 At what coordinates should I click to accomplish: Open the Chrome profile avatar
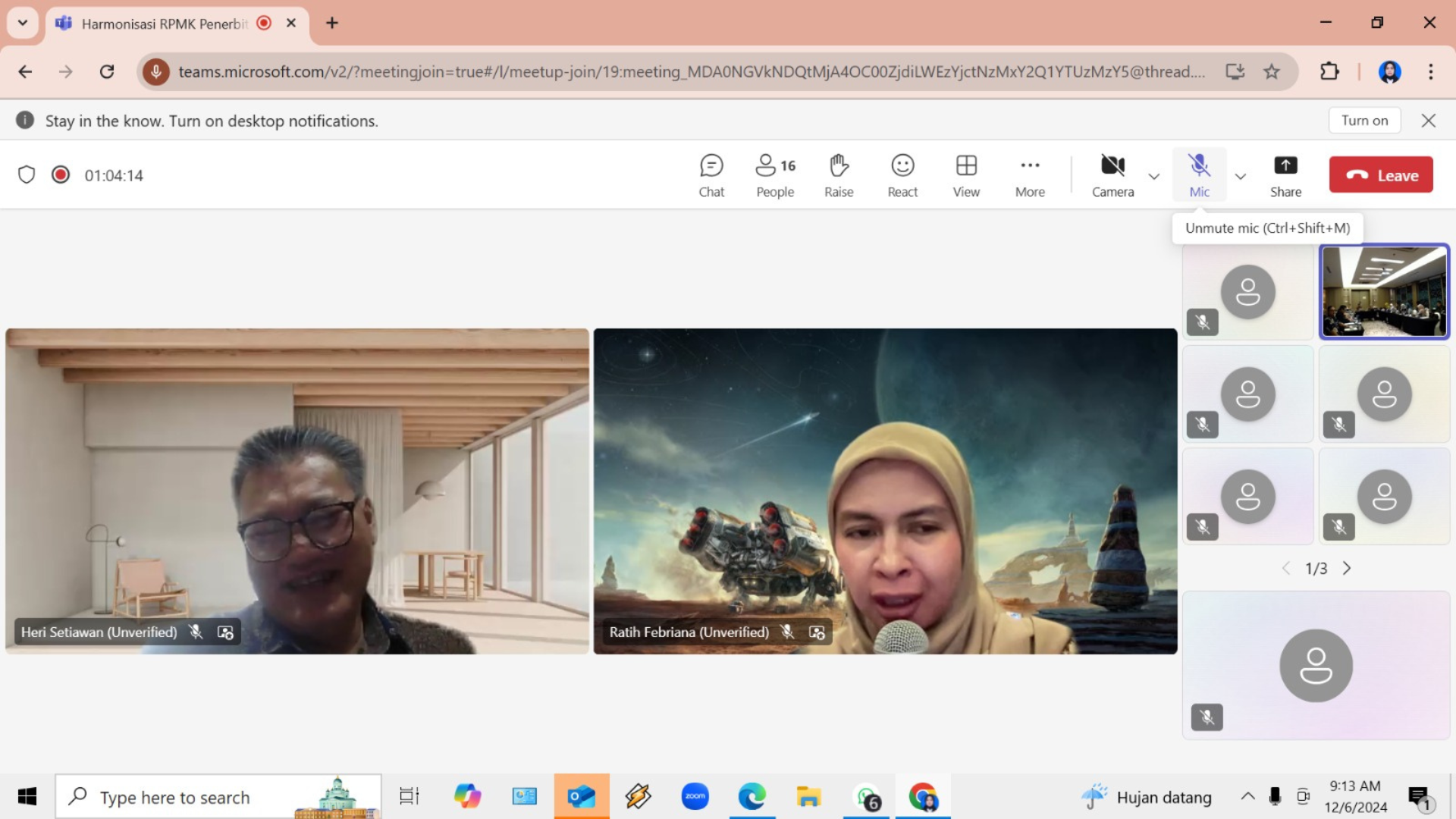point(1389,71)
